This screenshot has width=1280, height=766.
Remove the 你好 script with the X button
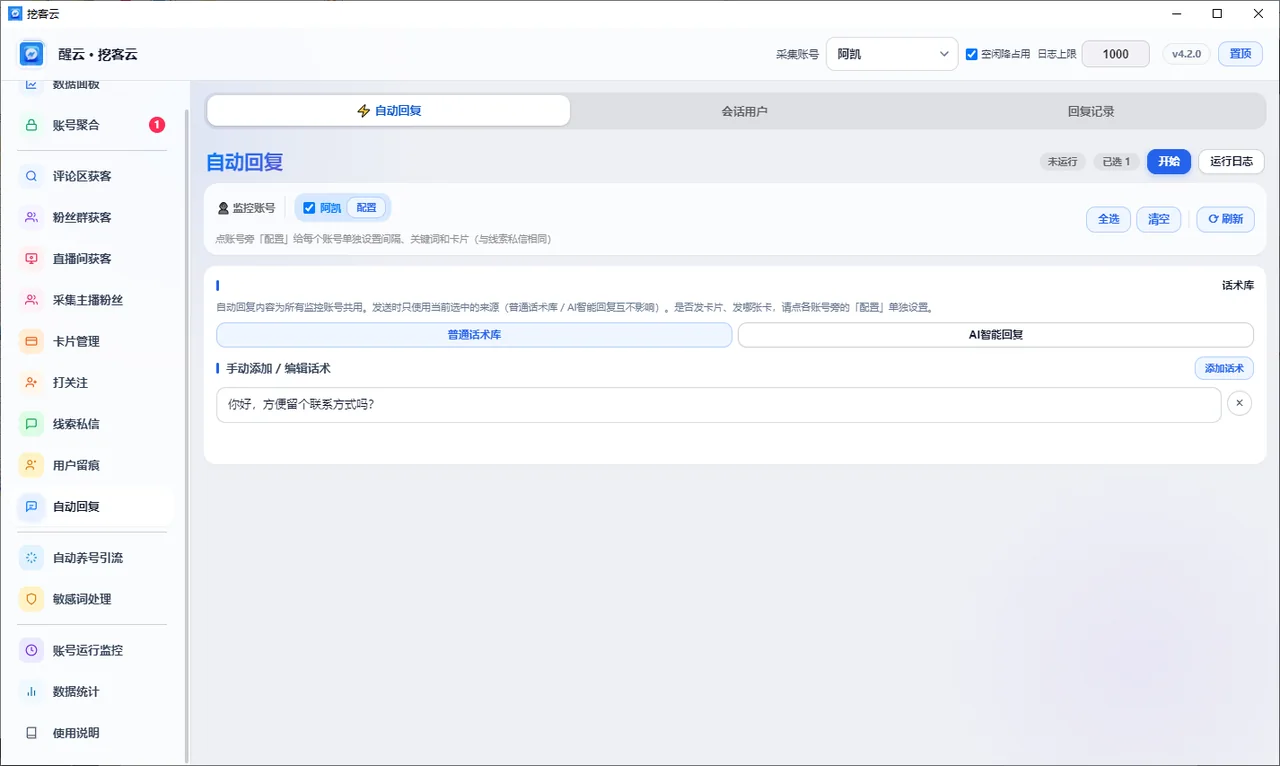pos(1239,404)
